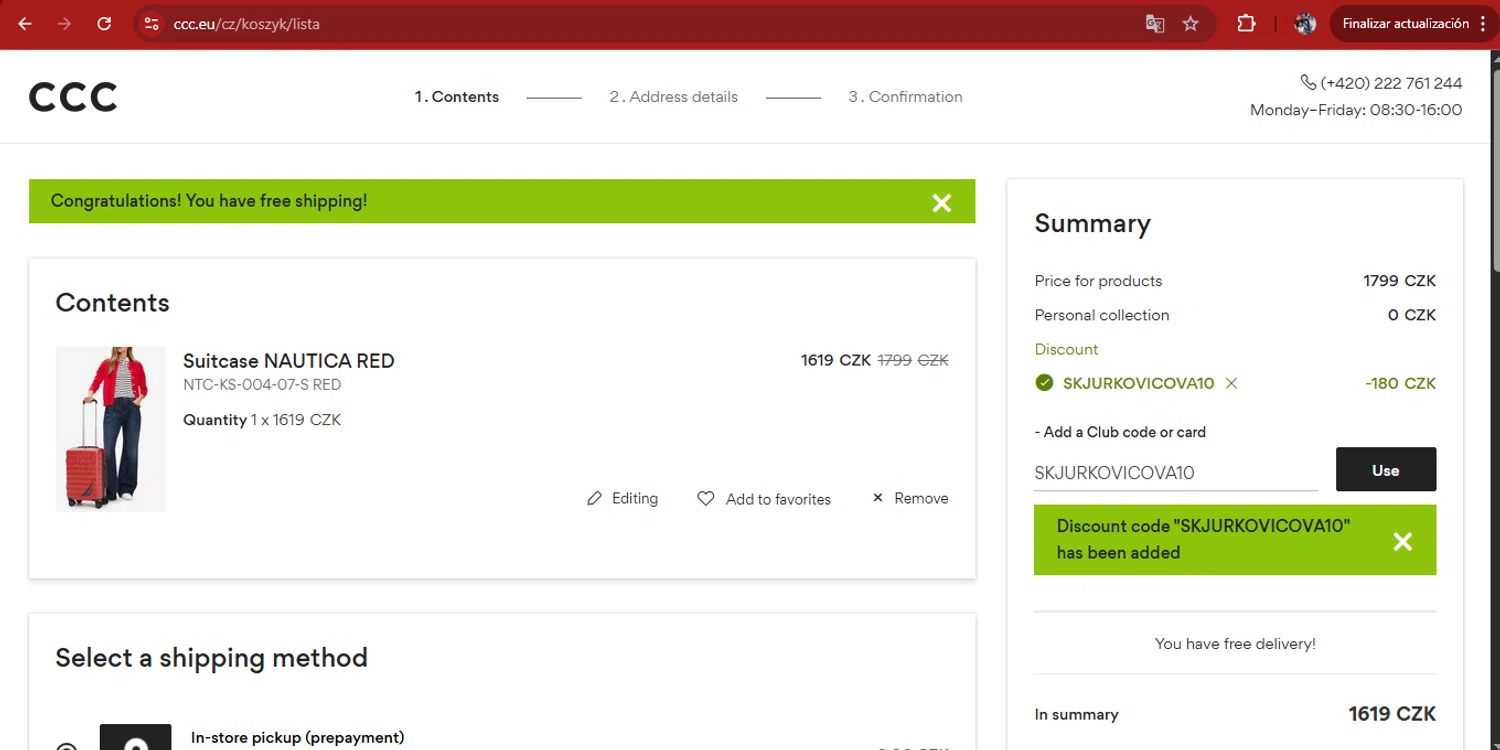Open the CCC logo homepage
This screenshot has height=750, width=1500.
pos(73,97)
